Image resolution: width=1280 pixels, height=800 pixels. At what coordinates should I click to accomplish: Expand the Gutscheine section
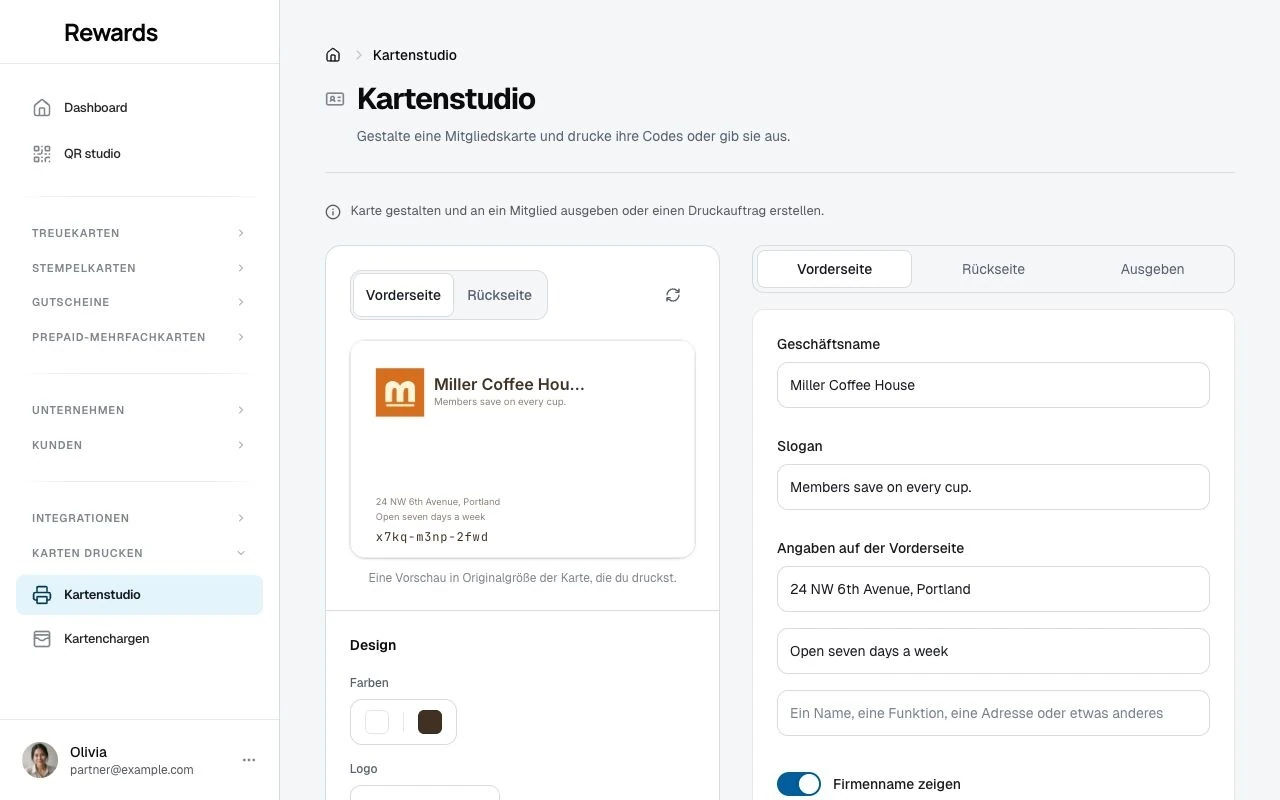[x=139, y=302]
